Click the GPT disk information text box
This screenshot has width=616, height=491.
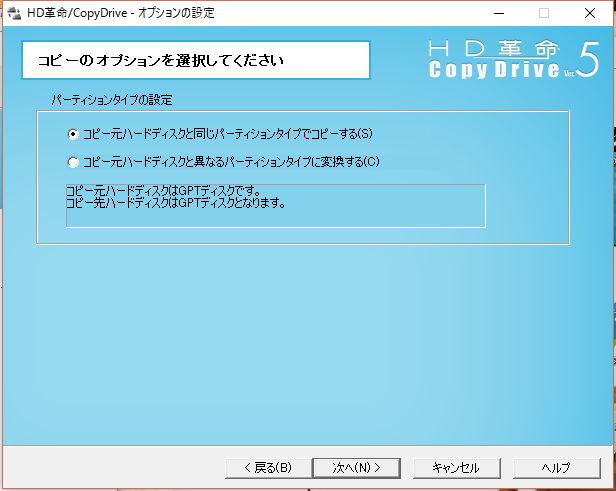276,205
